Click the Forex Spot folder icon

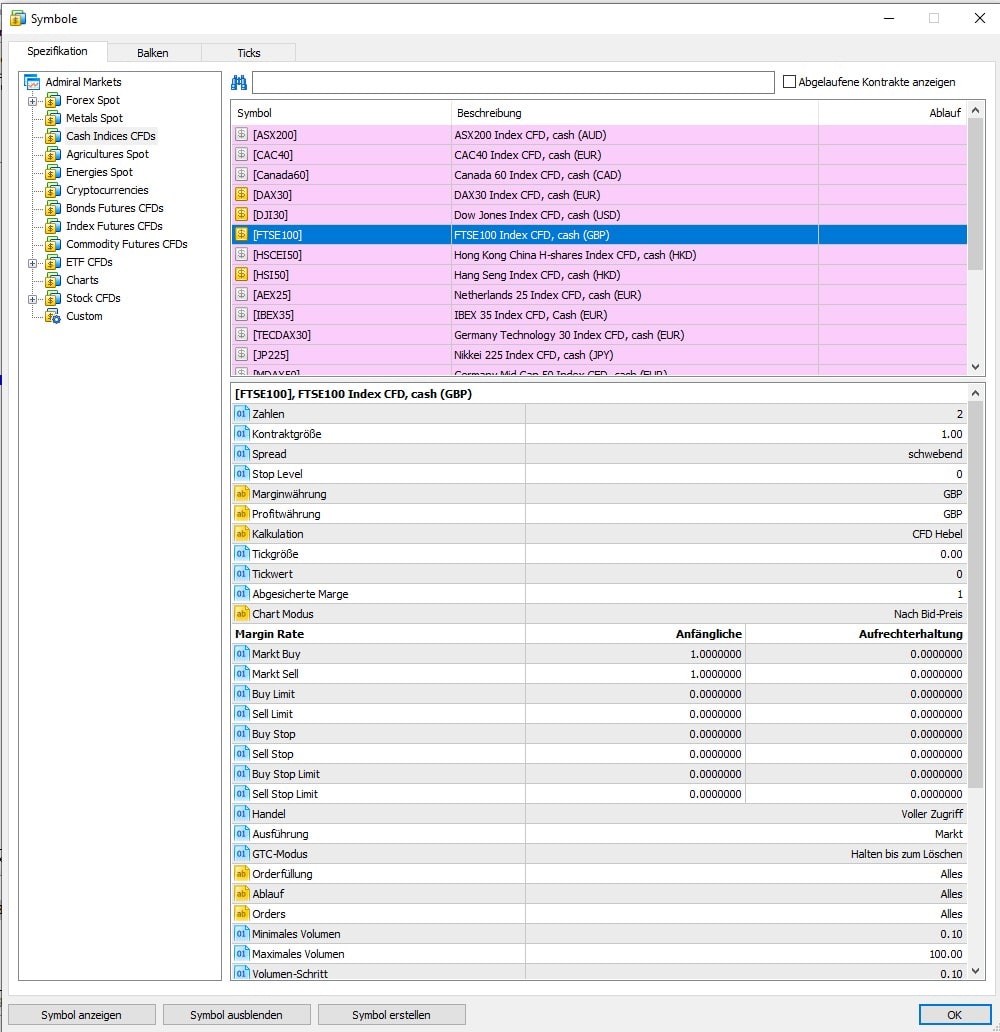tap(53, 100)
